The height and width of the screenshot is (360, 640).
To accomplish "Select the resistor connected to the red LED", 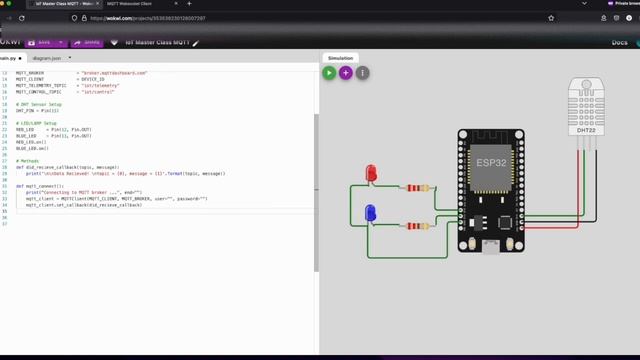I will [417, 188].
